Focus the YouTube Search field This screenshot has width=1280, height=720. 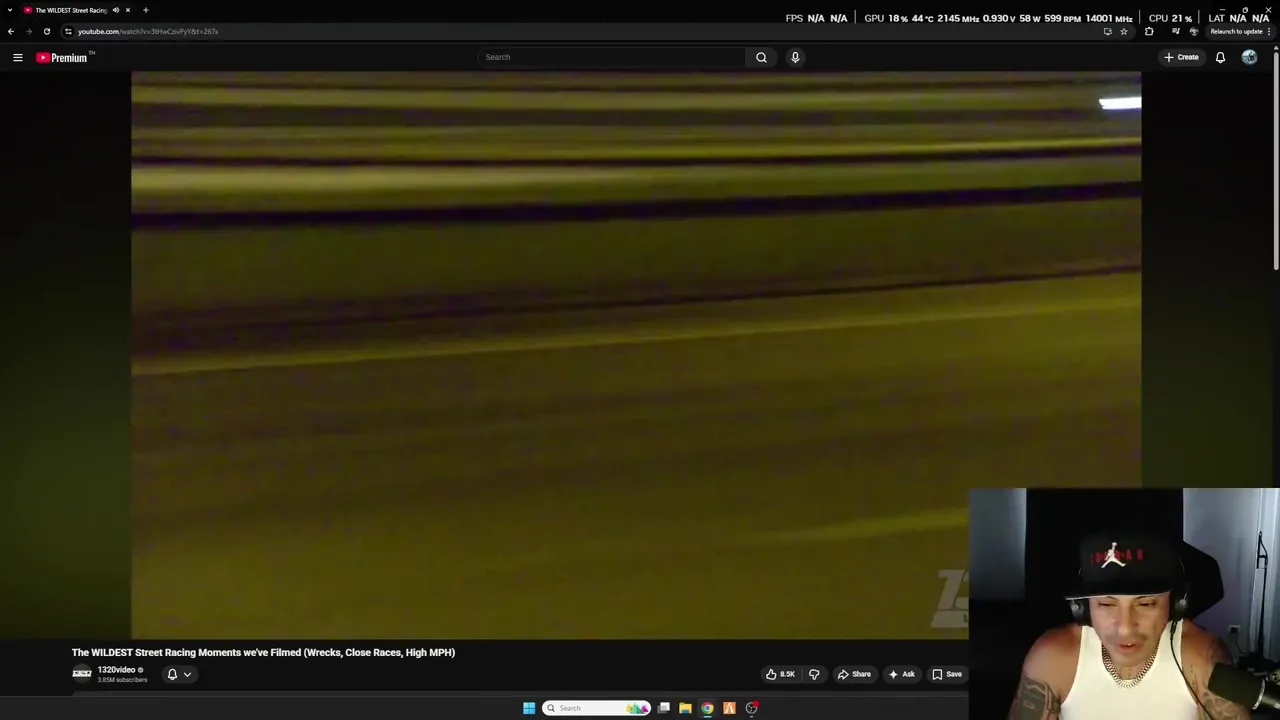[x=612, y=57]
